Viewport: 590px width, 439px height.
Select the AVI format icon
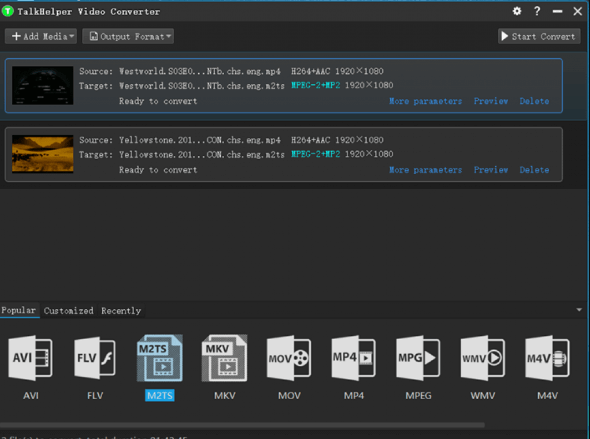30,358
